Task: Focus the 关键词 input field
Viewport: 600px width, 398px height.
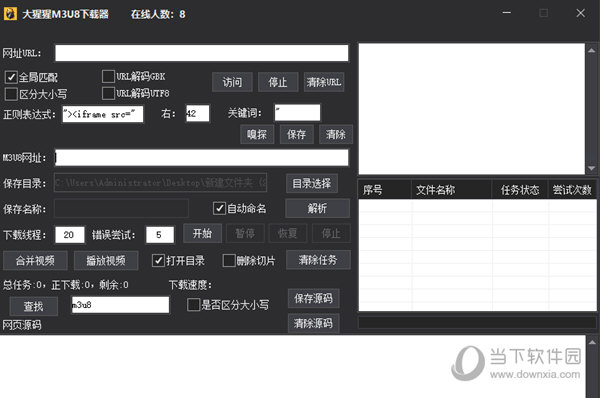Action: [x=297, y=113]
